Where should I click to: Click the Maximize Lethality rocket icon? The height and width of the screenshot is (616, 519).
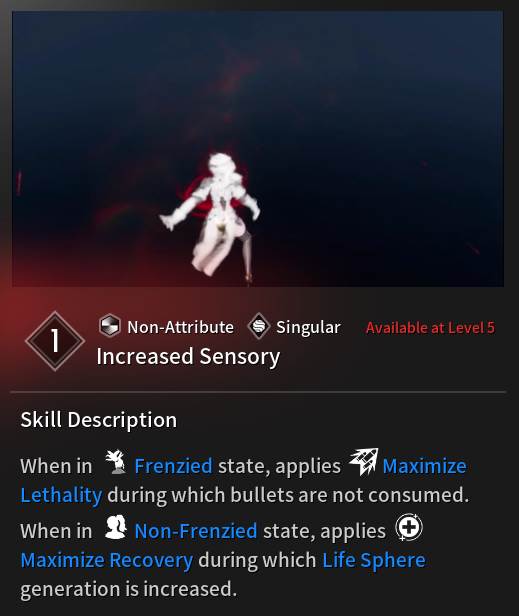tap(364, 462)
